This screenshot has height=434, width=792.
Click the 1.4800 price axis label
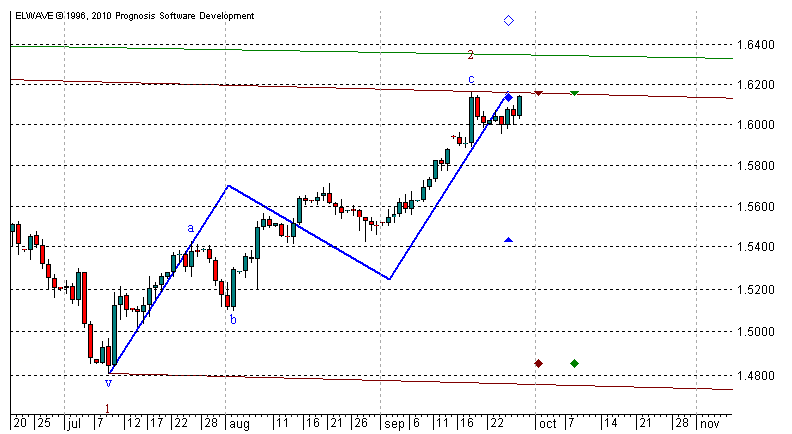tap(756, 375)
